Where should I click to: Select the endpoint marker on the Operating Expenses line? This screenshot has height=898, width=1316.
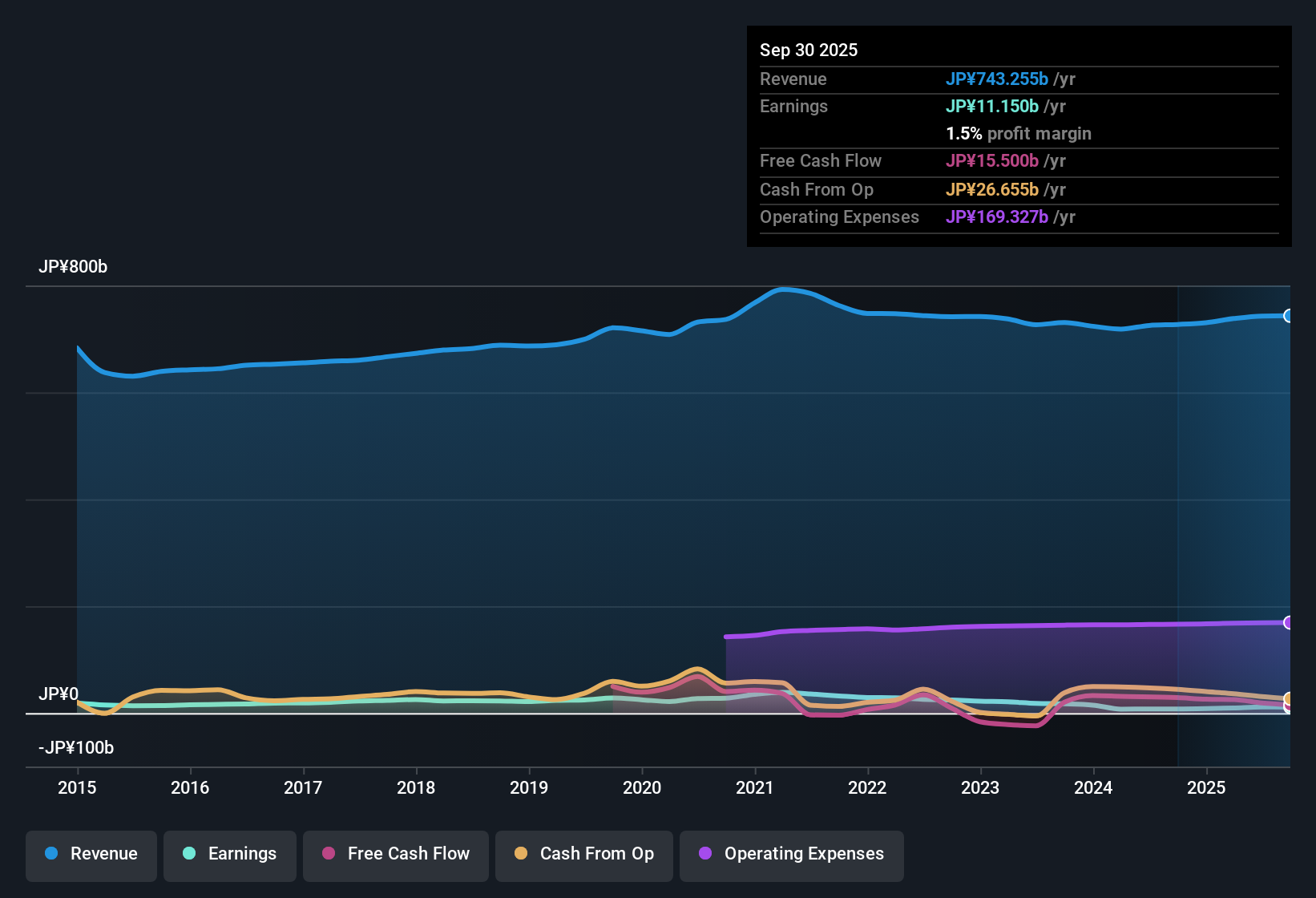[x=1288, y=621]
